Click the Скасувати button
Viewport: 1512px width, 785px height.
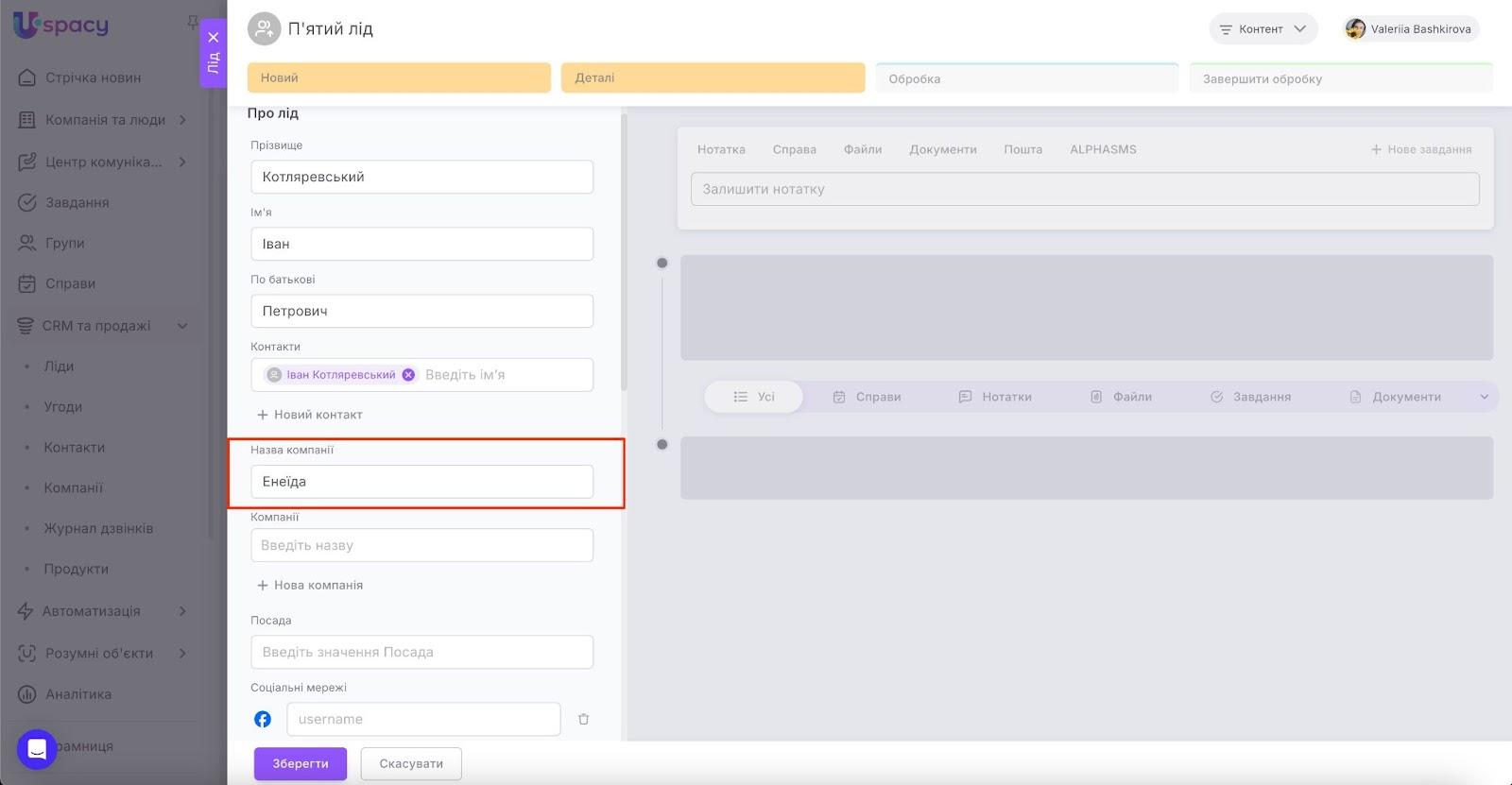[x=411, y=763]
